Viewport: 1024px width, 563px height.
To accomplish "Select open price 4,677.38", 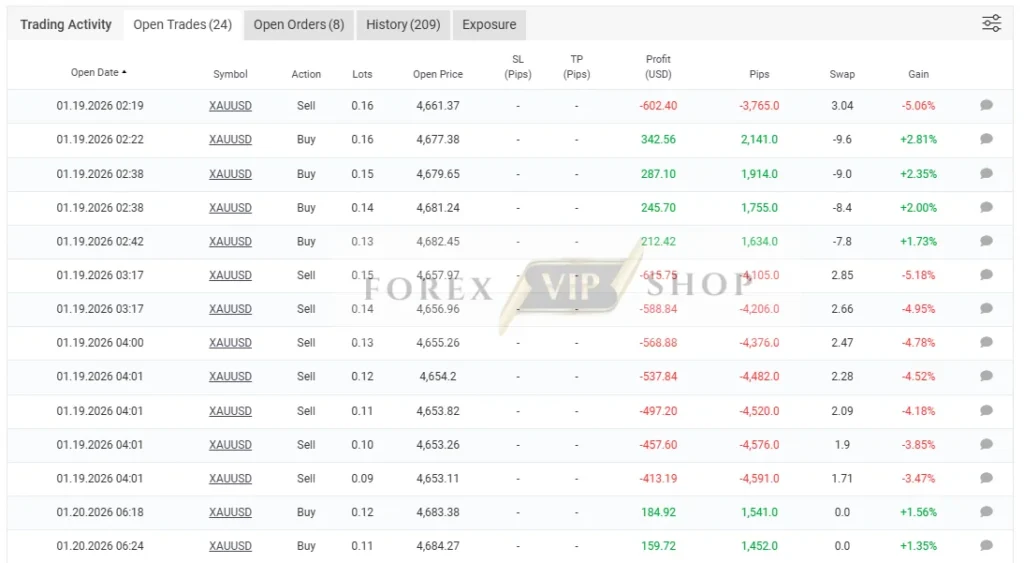I will pyautogui.click(x=438, y=140).
